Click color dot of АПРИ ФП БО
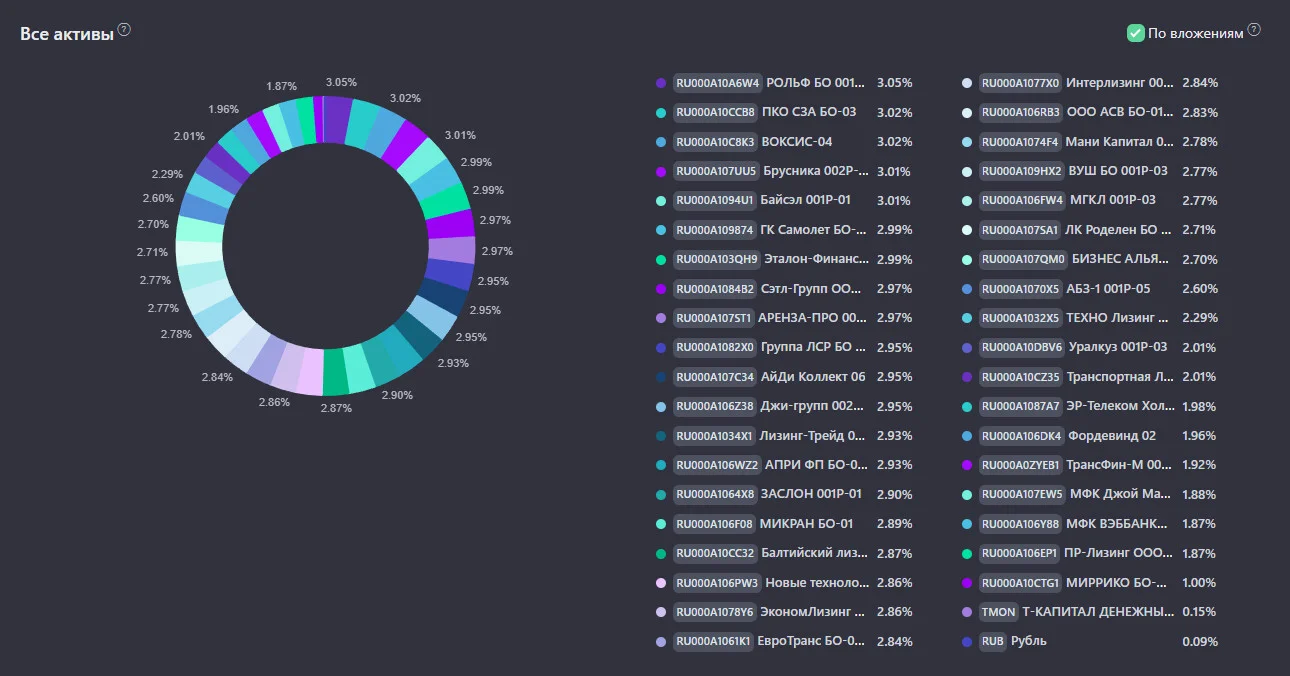 [x=661, y=465]
